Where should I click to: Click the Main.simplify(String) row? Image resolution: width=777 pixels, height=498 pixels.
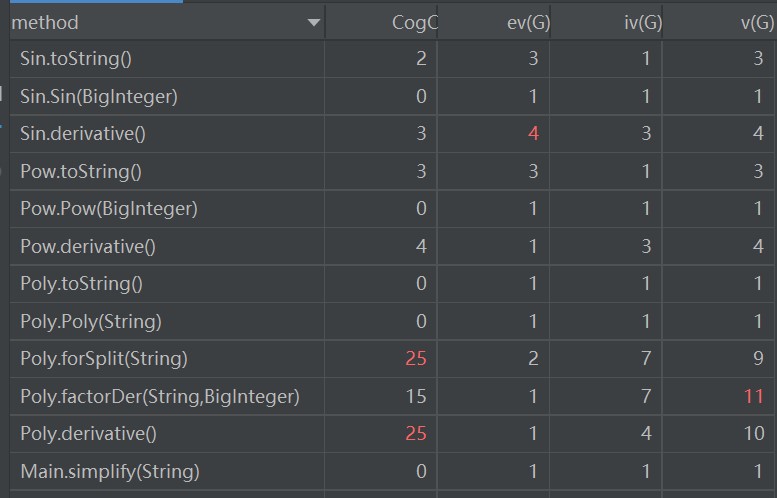click(x=110, y=471)
